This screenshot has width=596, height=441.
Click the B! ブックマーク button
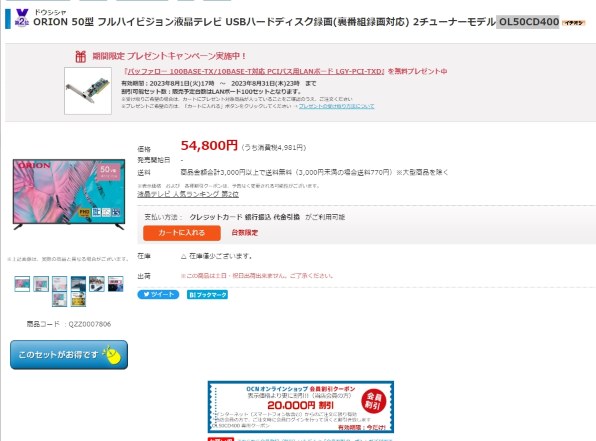click(x=207, y=295)
